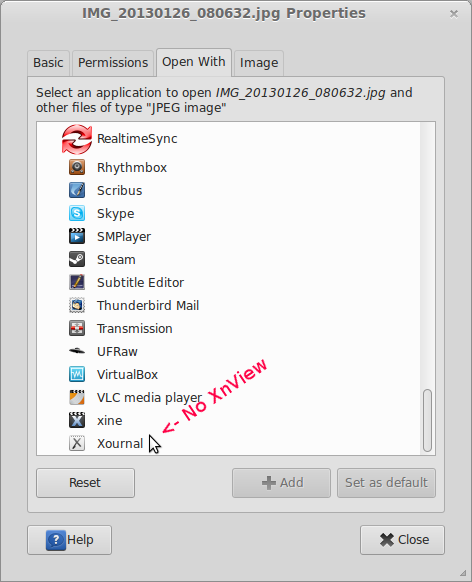The height and width of the screenshot is (582, 472).
Task: Select the Open With tab
Action: [194, 62]
